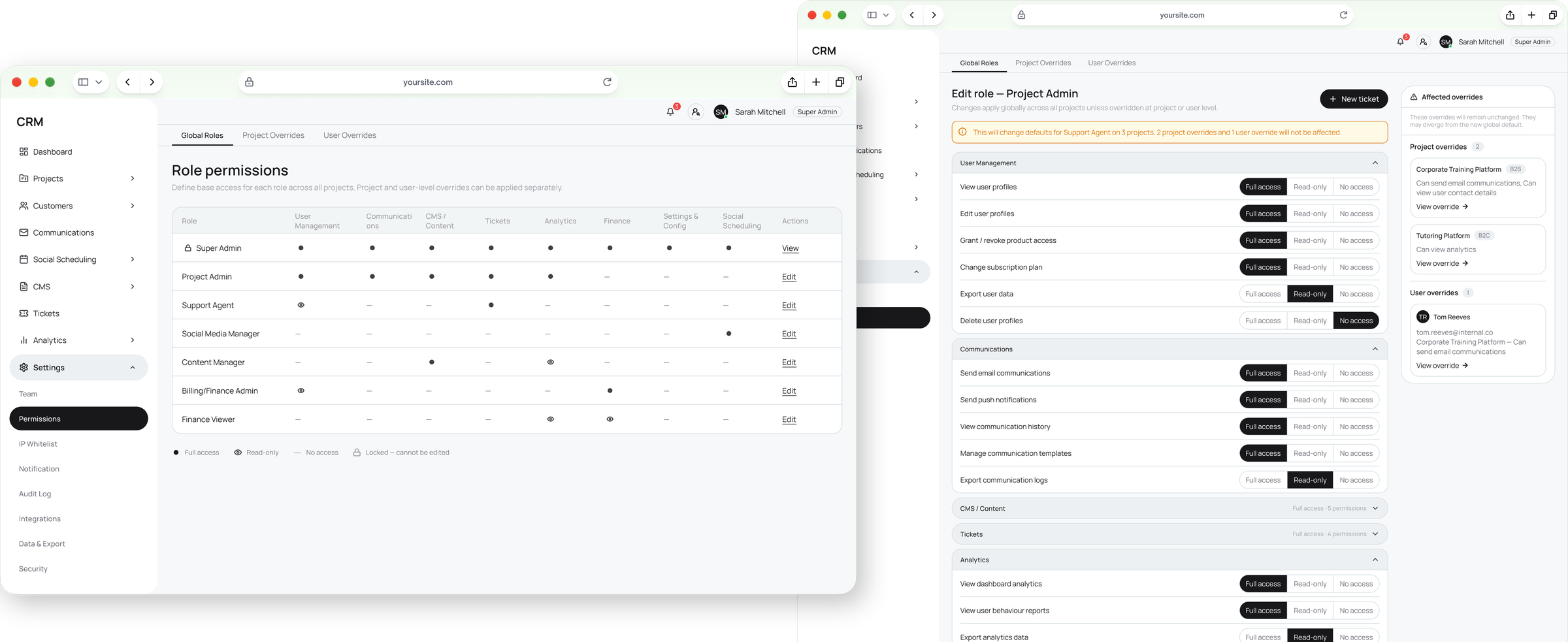View the Super Admin role
This screenshot has height=642, width=1568.
(791, 248)
